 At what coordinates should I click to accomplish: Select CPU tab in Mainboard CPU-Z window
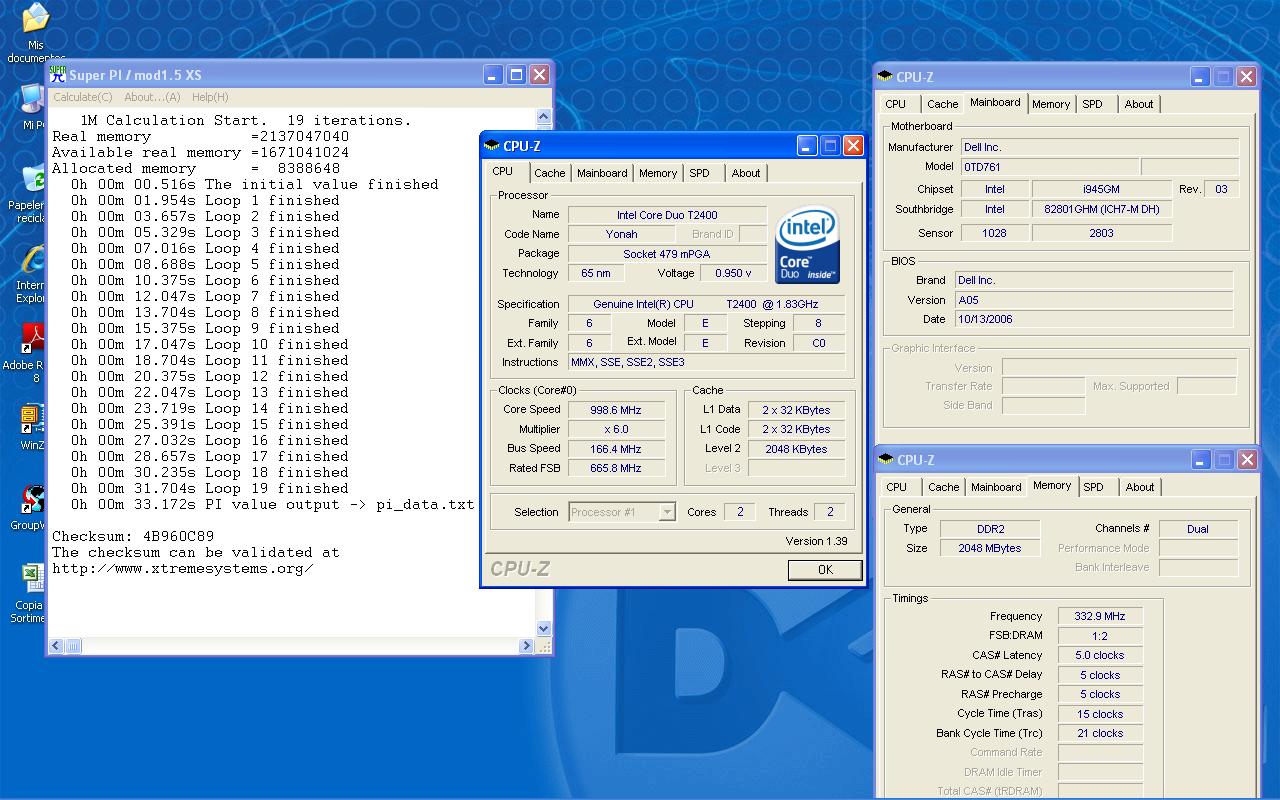click(x=896, y=104)
